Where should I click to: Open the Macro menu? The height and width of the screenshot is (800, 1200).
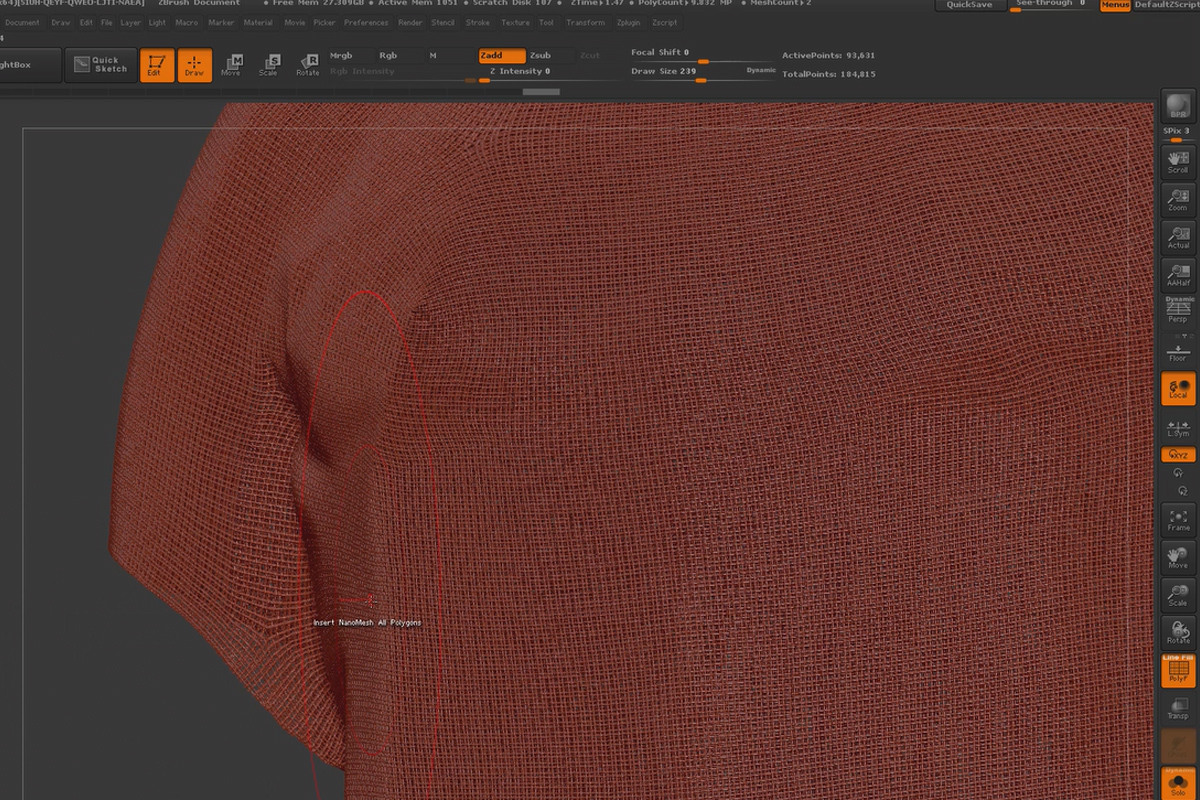187,22
